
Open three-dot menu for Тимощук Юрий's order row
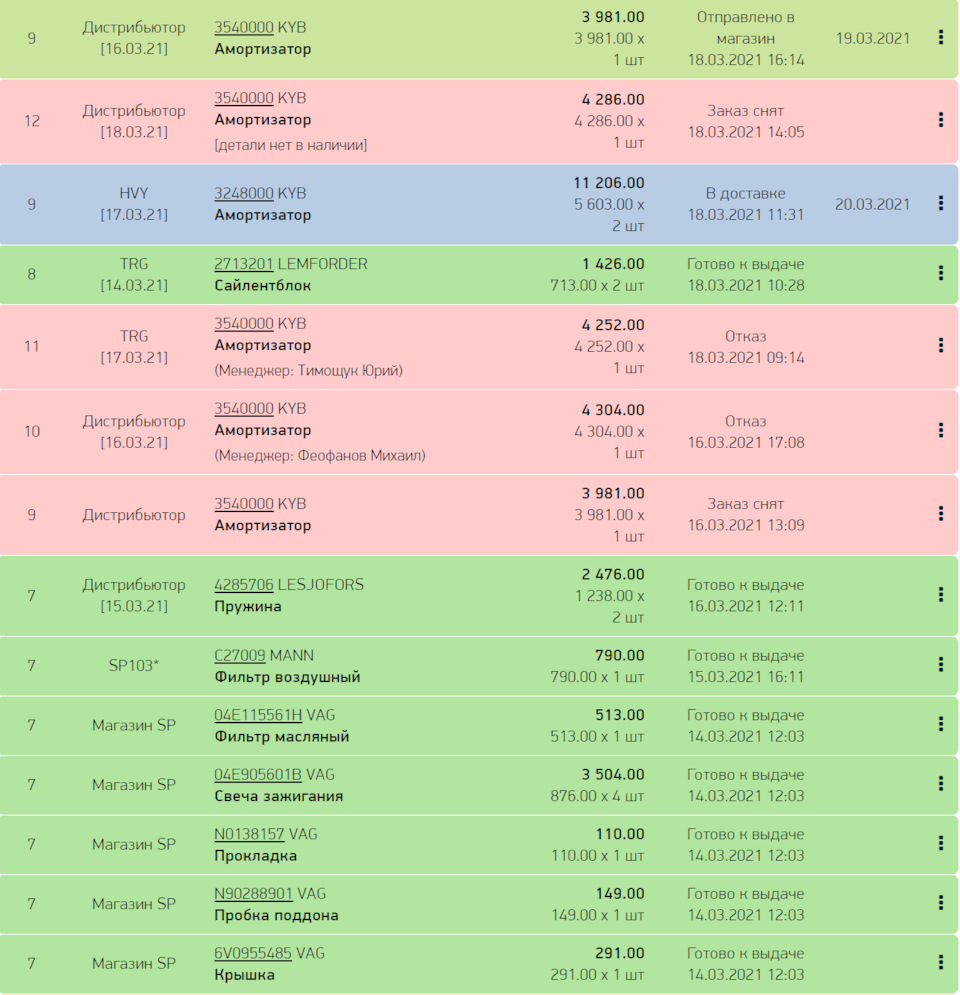(940, 345)
